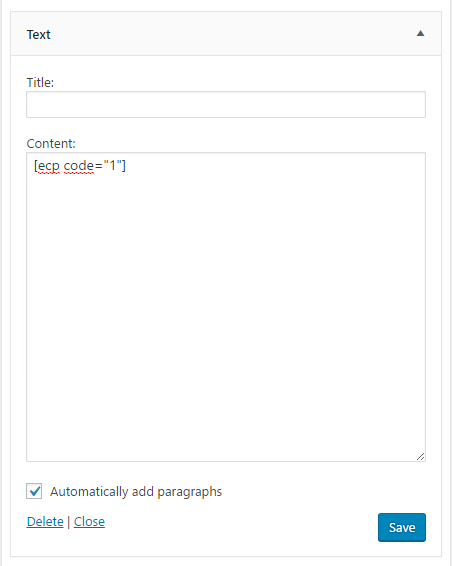Click the empty middle of the widget header bar
The height and width of the screenshot is (566, 452).
click(x=231, y=34)
